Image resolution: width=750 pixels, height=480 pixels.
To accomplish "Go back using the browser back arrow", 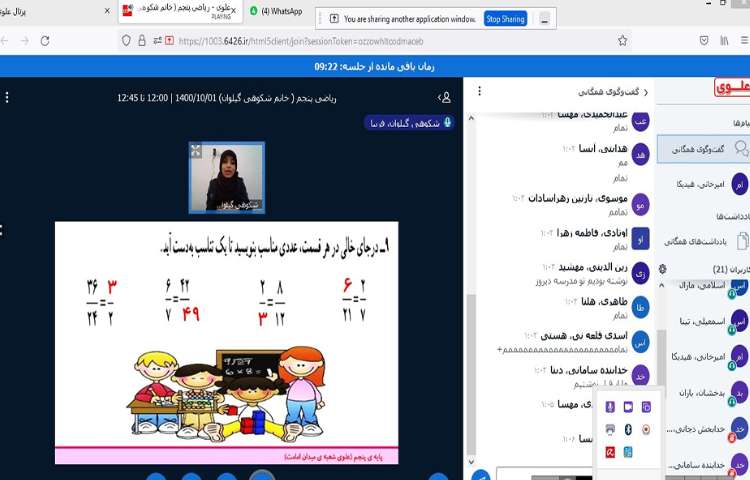I will tap(4, 41).
